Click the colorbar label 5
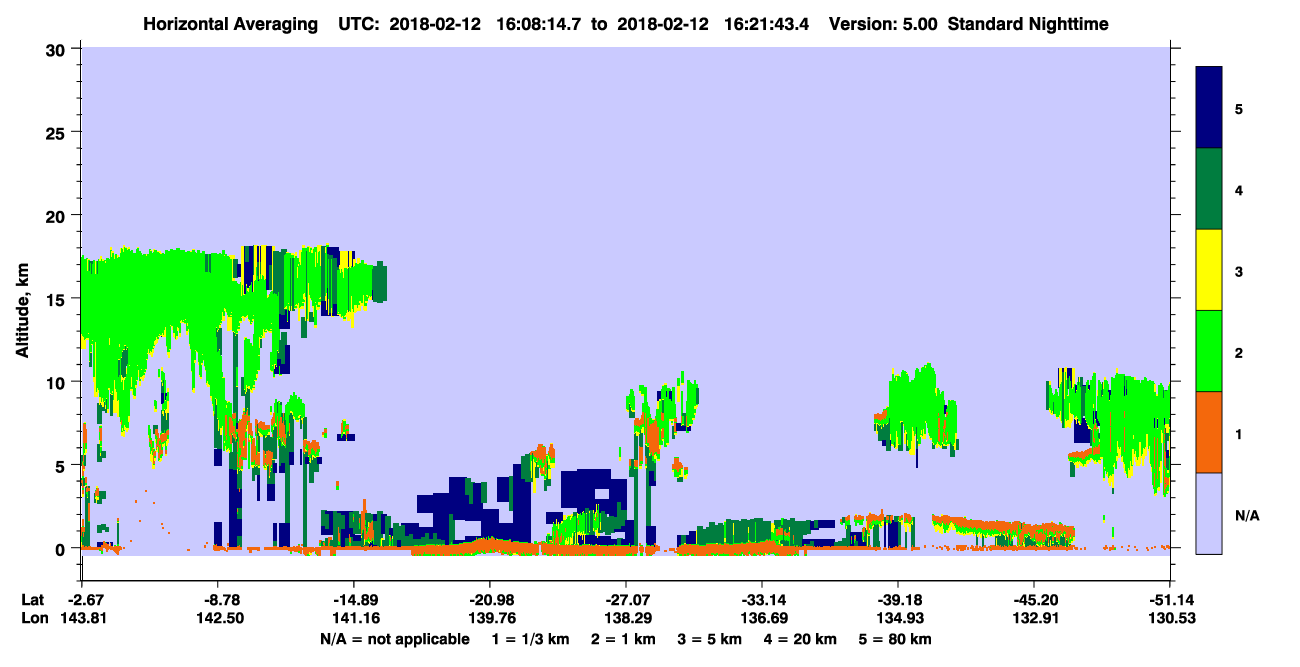 click(1239, 108)
